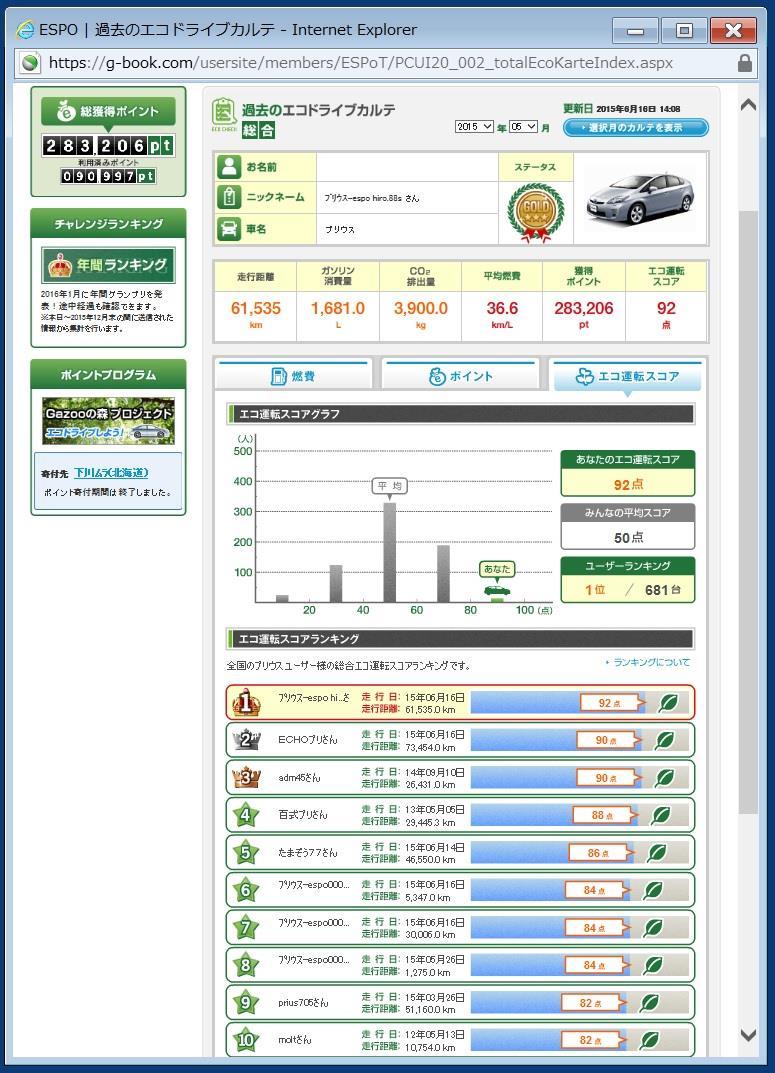Click 選択月のカルテを表示 button

click(635, 128)
